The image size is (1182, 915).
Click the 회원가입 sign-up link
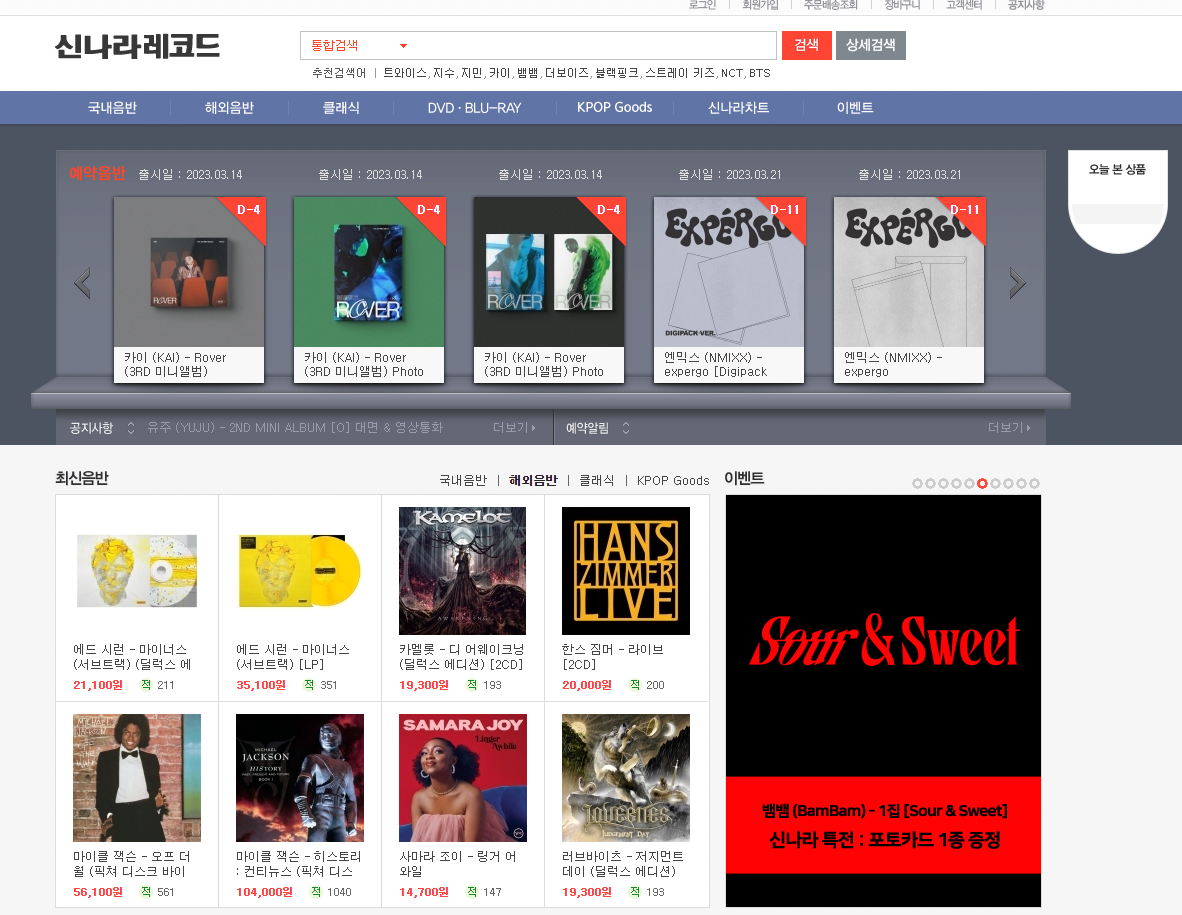click(x=760, y=5)
